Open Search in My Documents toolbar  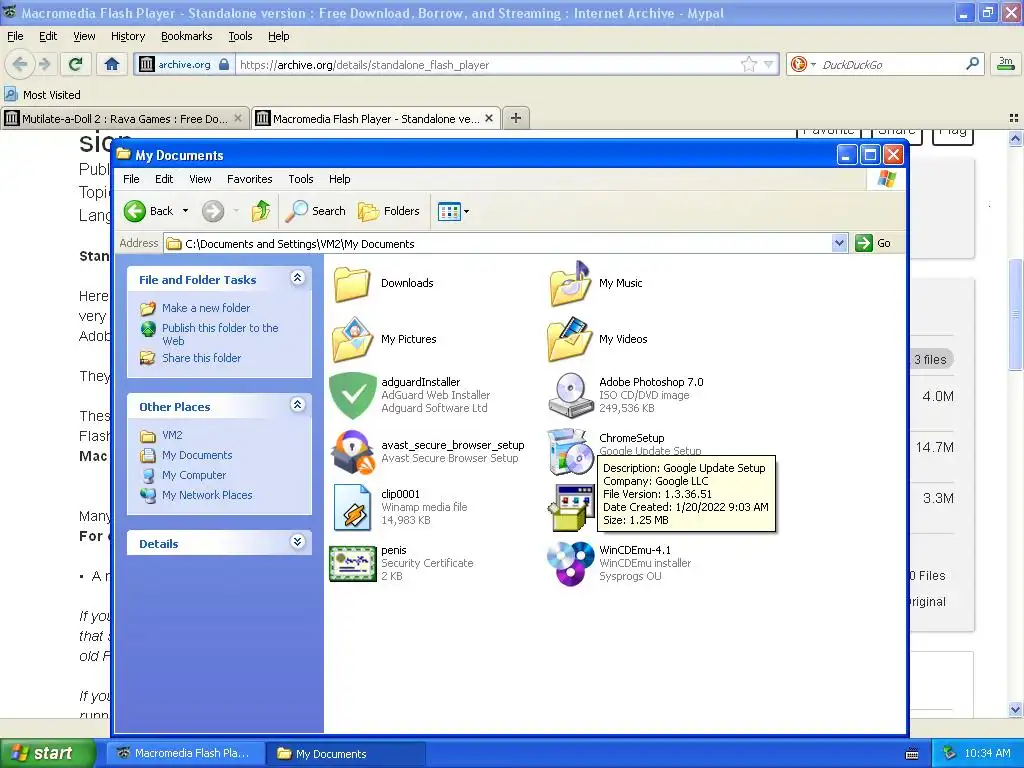point(317,211)
